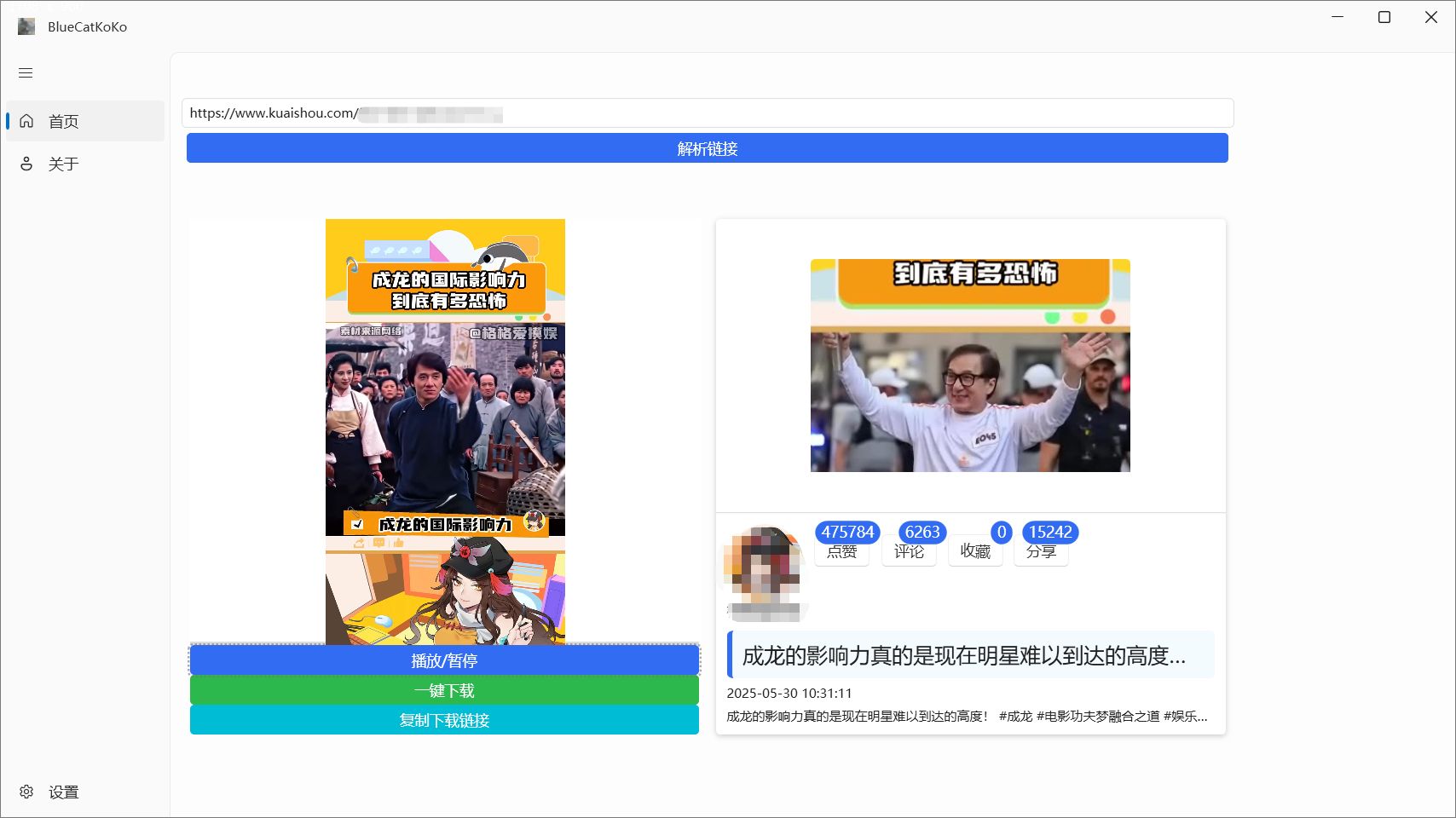Viewport: 1456px width, 818px height.
Task: Open the 首页 home page
Action: click(85, 121)
